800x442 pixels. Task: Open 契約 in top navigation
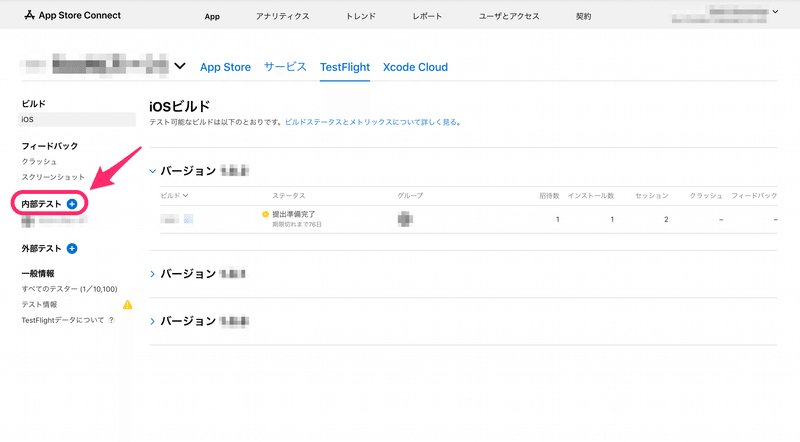pyautogui.click(x=583, y=16)
